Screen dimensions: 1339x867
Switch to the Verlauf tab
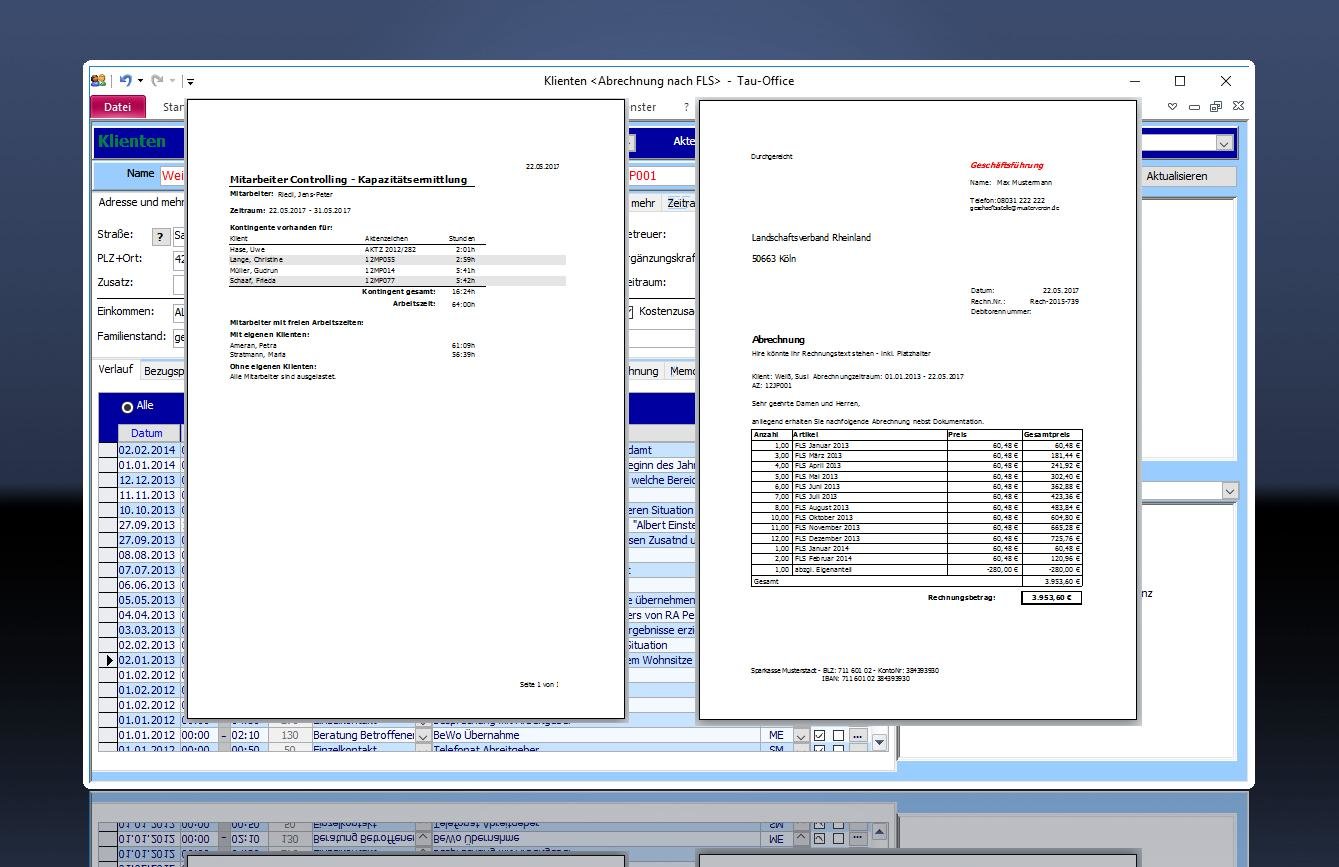[116, 370]
